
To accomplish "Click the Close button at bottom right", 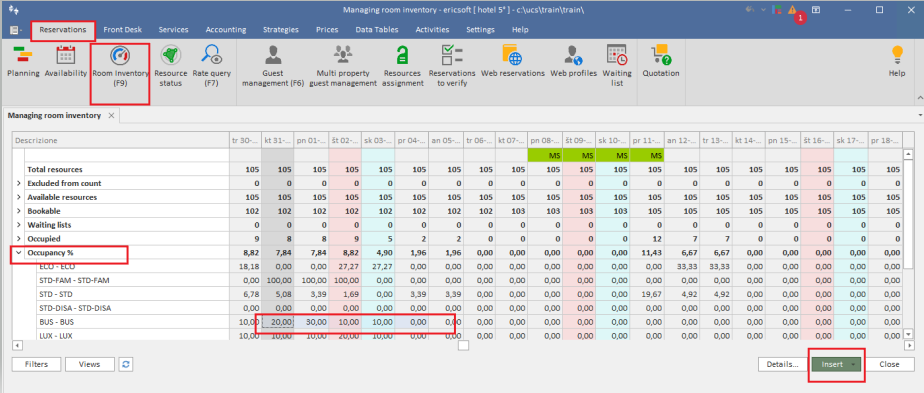I will pyautogui.click(x=889, y=364).
